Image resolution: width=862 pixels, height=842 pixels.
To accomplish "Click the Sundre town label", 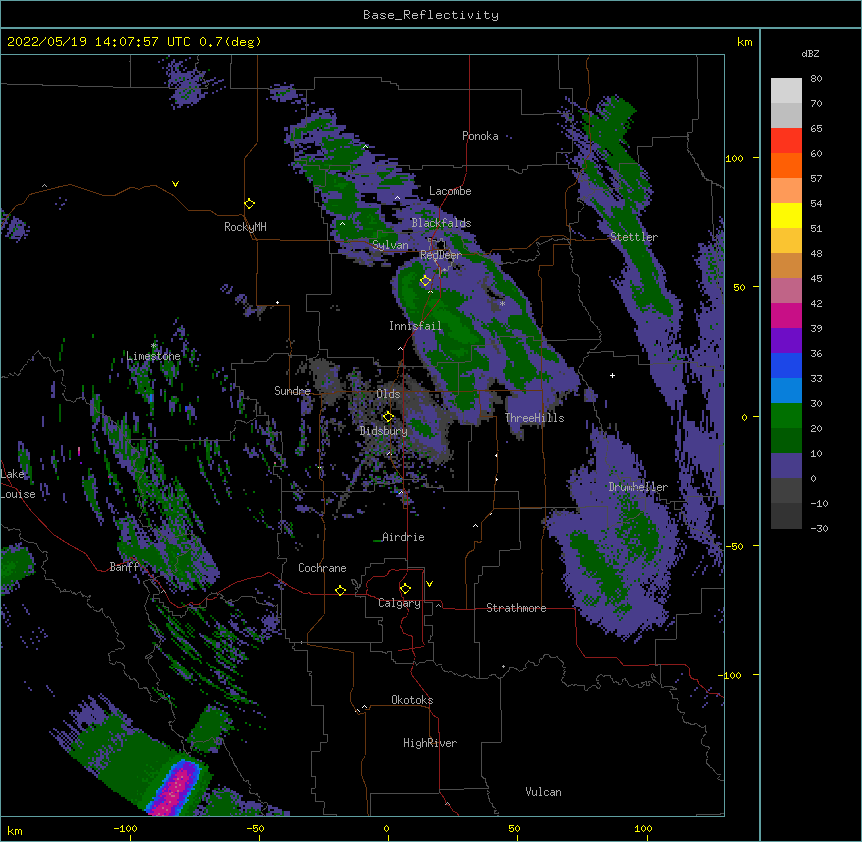I will 292,391.
